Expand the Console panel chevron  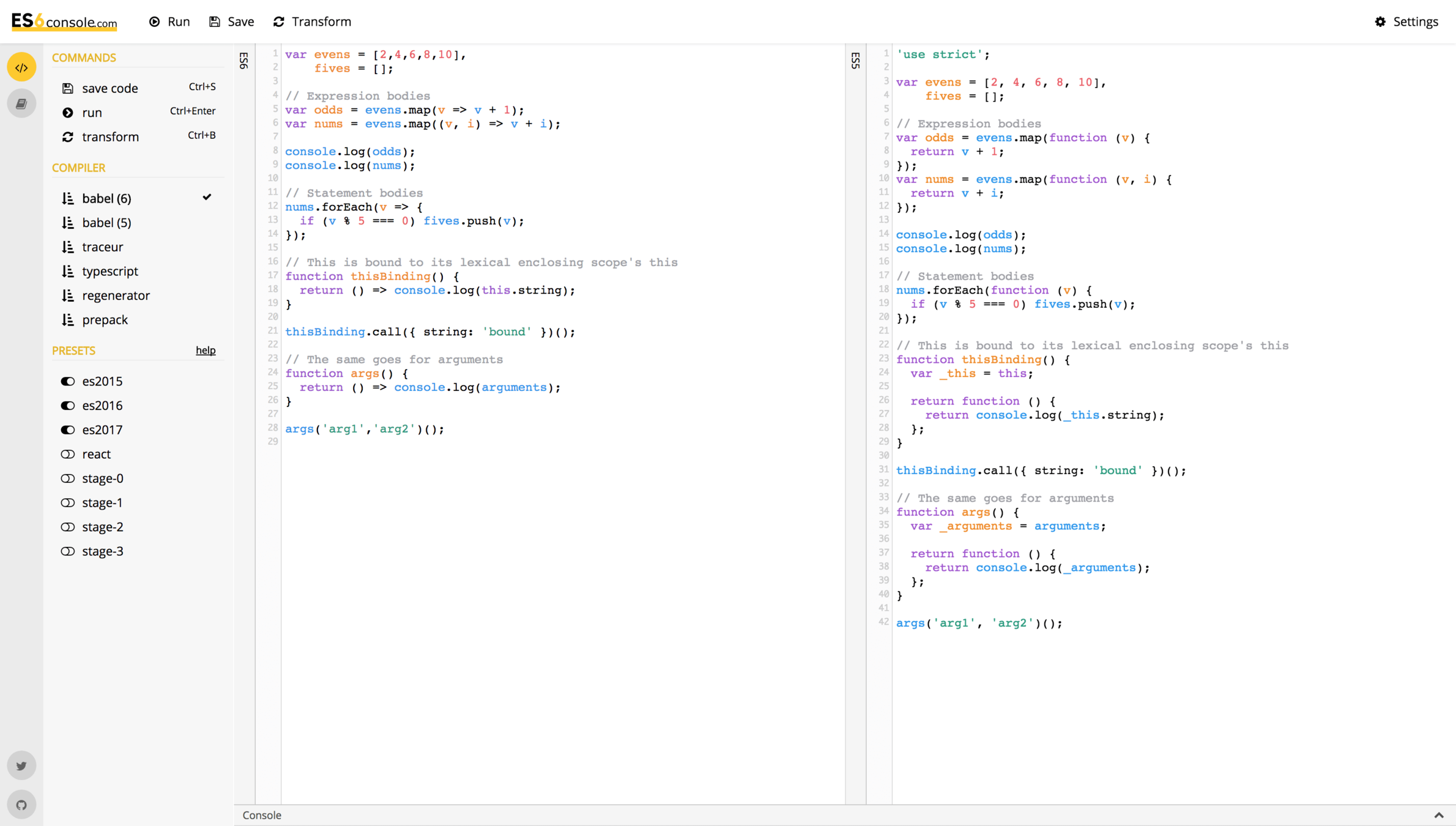tap(1438, 815)
